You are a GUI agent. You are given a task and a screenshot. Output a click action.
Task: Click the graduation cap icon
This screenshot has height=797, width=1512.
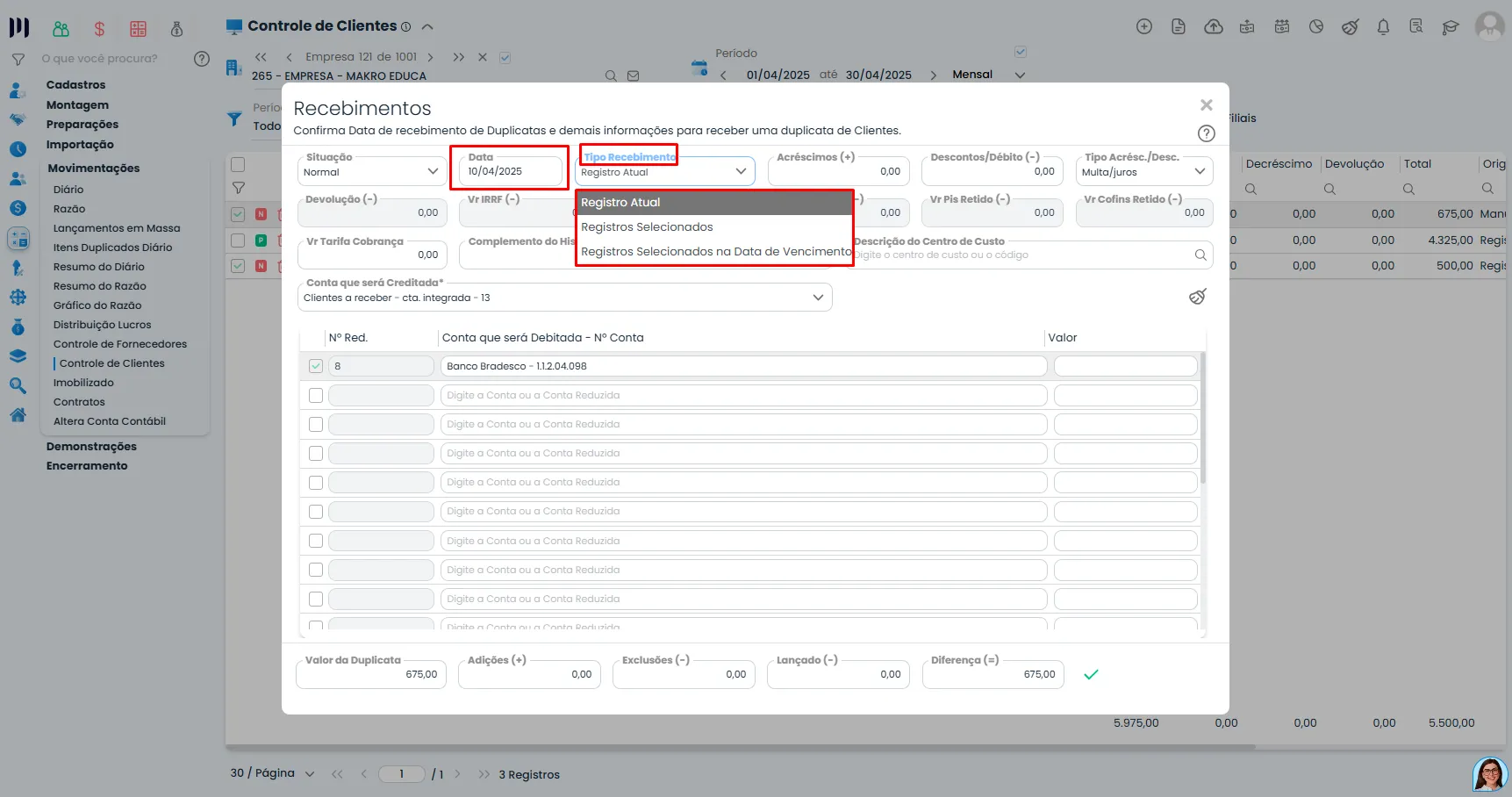pyautogui.click(x=1451, y=27)
